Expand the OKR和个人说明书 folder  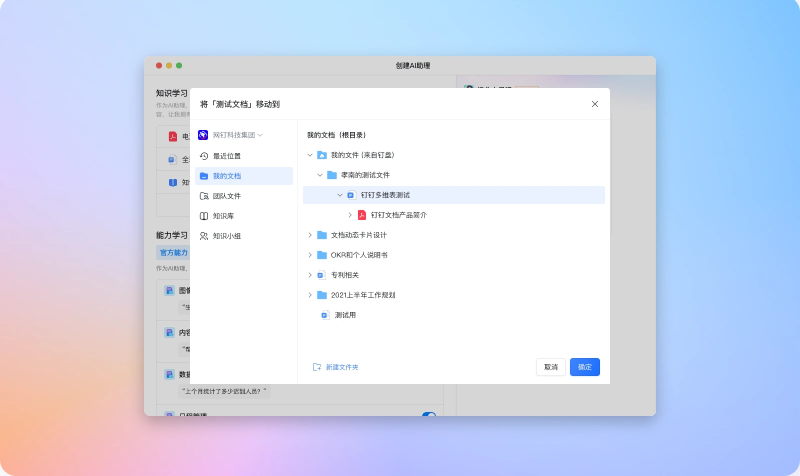(x=309, y=255)
